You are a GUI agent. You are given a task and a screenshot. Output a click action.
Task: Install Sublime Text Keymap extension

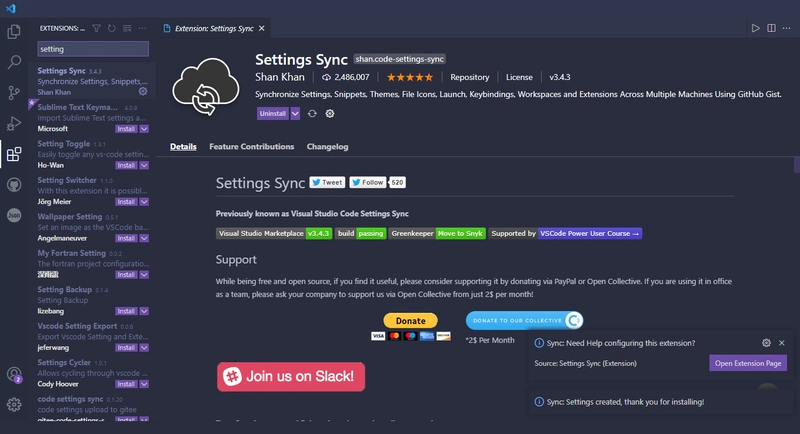click(x=126, y=129)
